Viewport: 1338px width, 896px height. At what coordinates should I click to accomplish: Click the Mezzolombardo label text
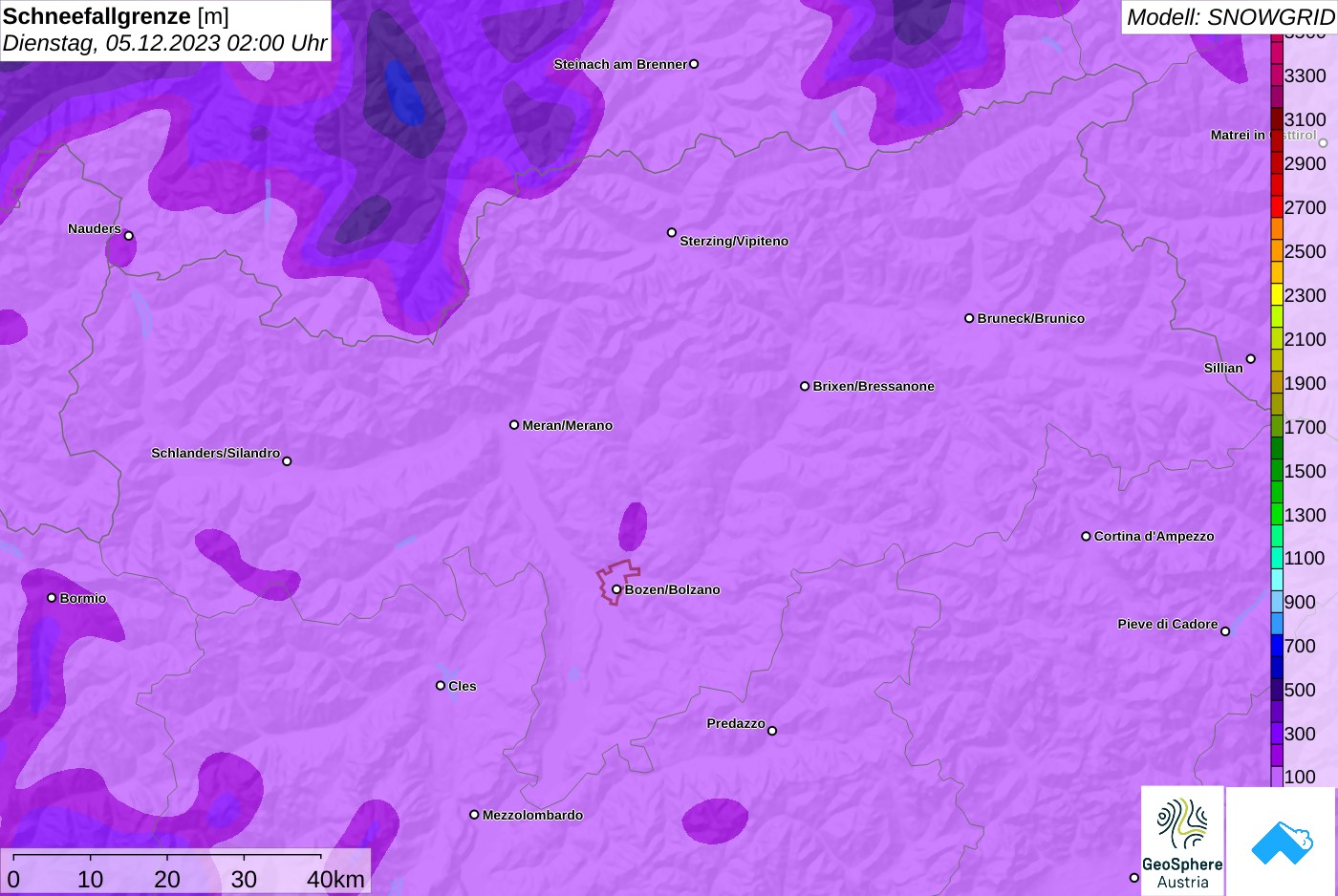(532, 815)
